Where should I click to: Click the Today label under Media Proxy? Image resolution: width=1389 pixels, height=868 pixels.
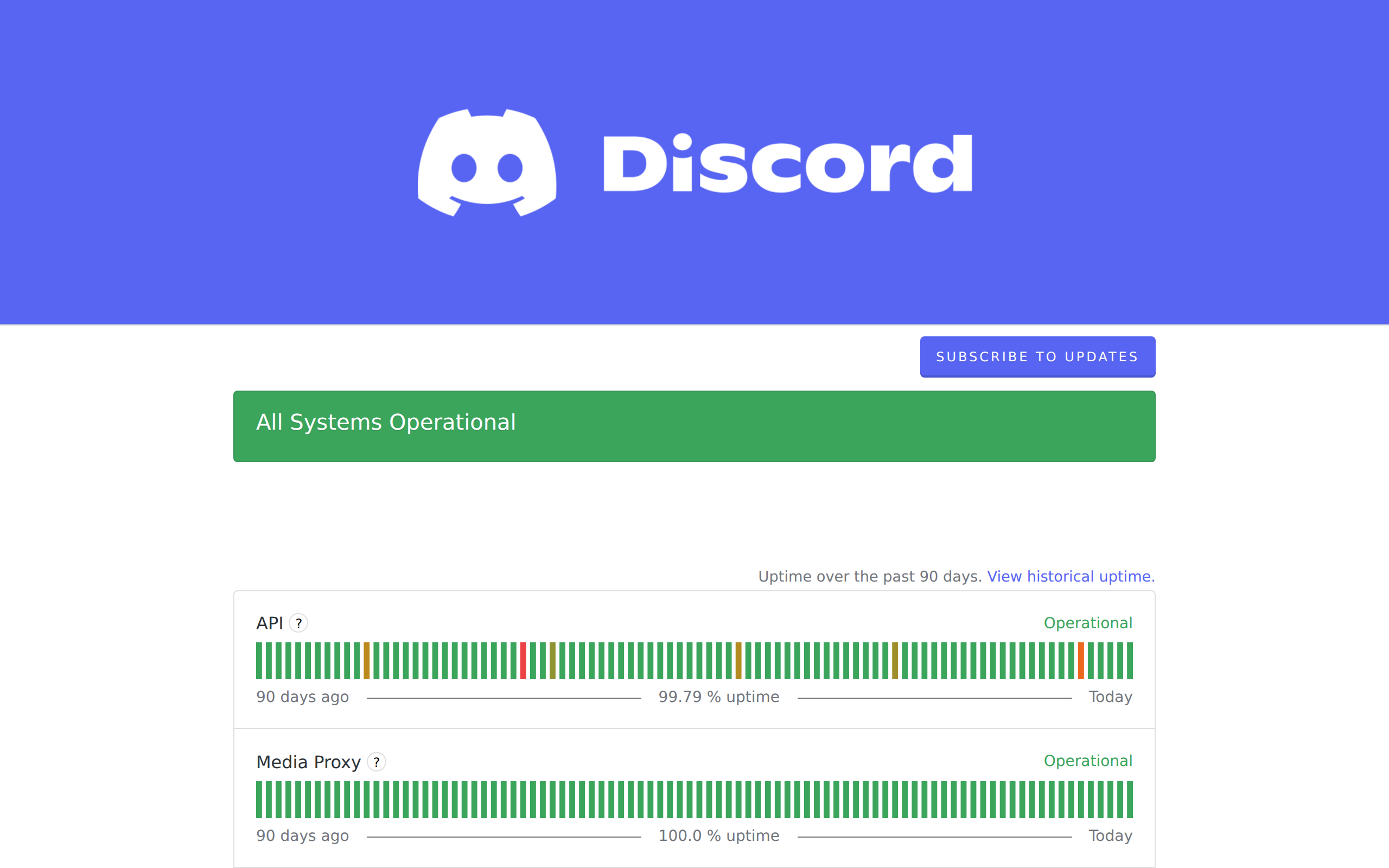[1111, 835]
